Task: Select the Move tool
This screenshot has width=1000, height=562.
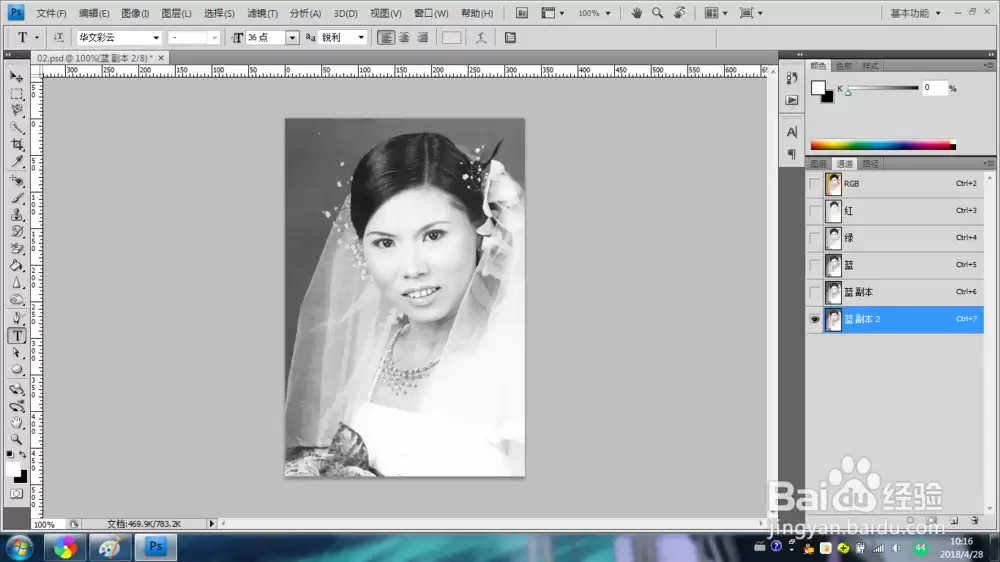Action: pyautogui.click(x=17, y=77)
